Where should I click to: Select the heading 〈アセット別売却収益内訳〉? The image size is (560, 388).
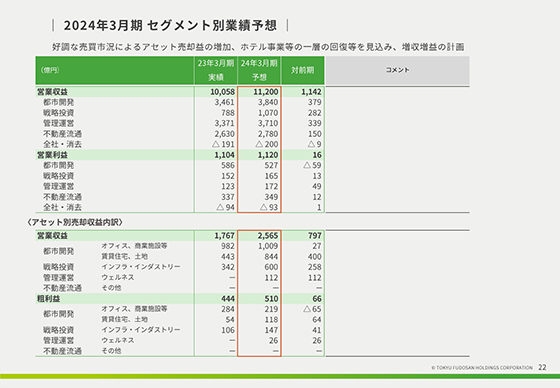pos(75,222)
